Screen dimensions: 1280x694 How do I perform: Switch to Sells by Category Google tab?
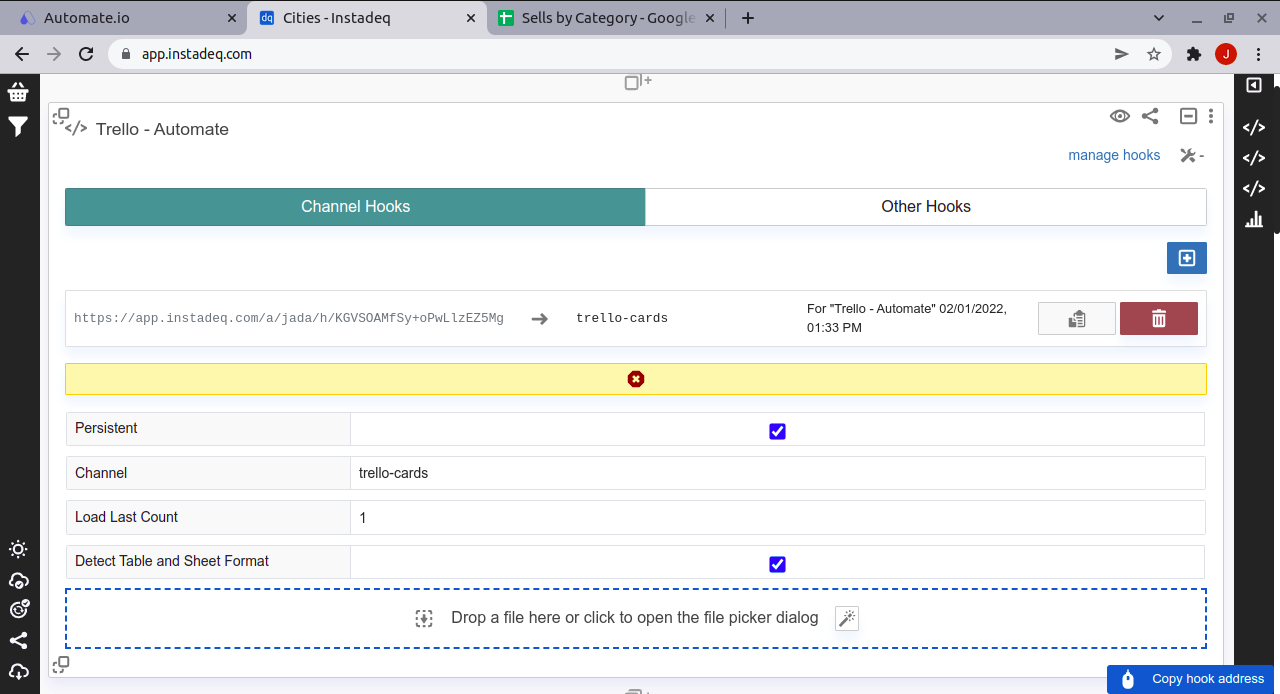(606, 18)
